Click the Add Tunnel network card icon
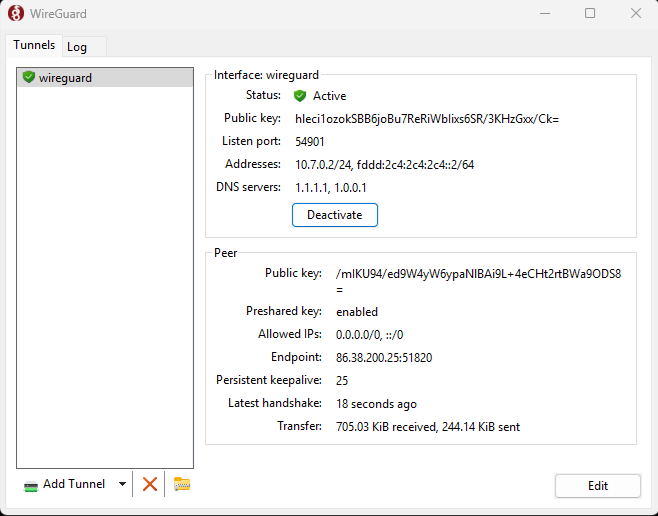 tap(31, 486)
